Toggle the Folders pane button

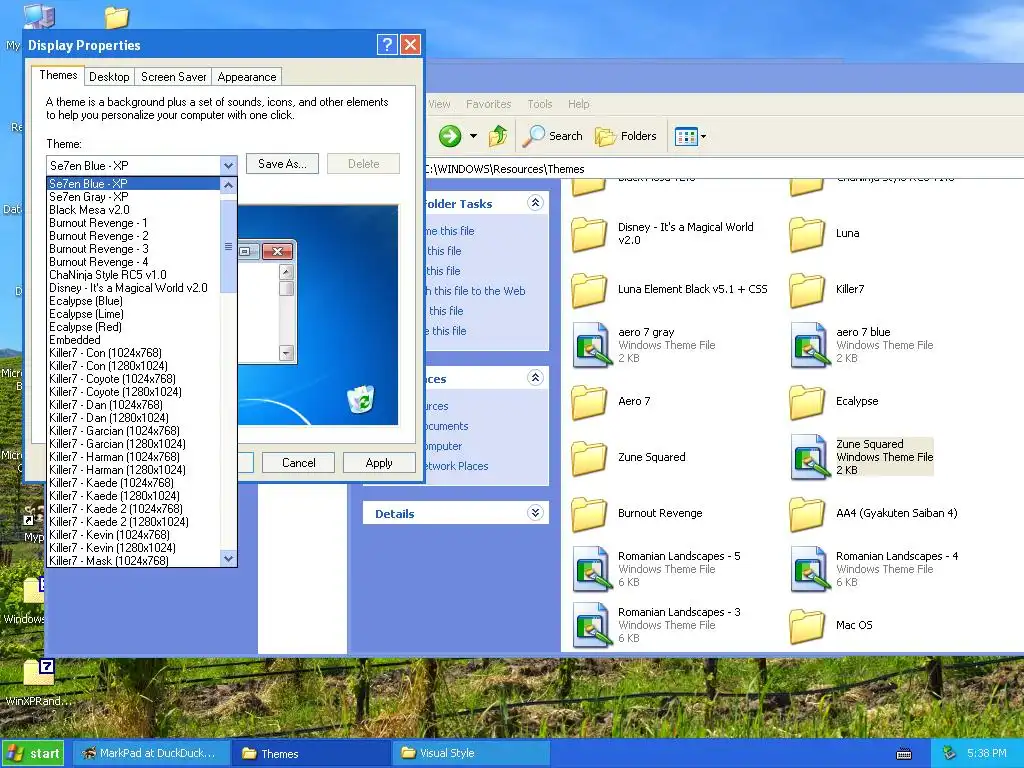click(626, 136)
